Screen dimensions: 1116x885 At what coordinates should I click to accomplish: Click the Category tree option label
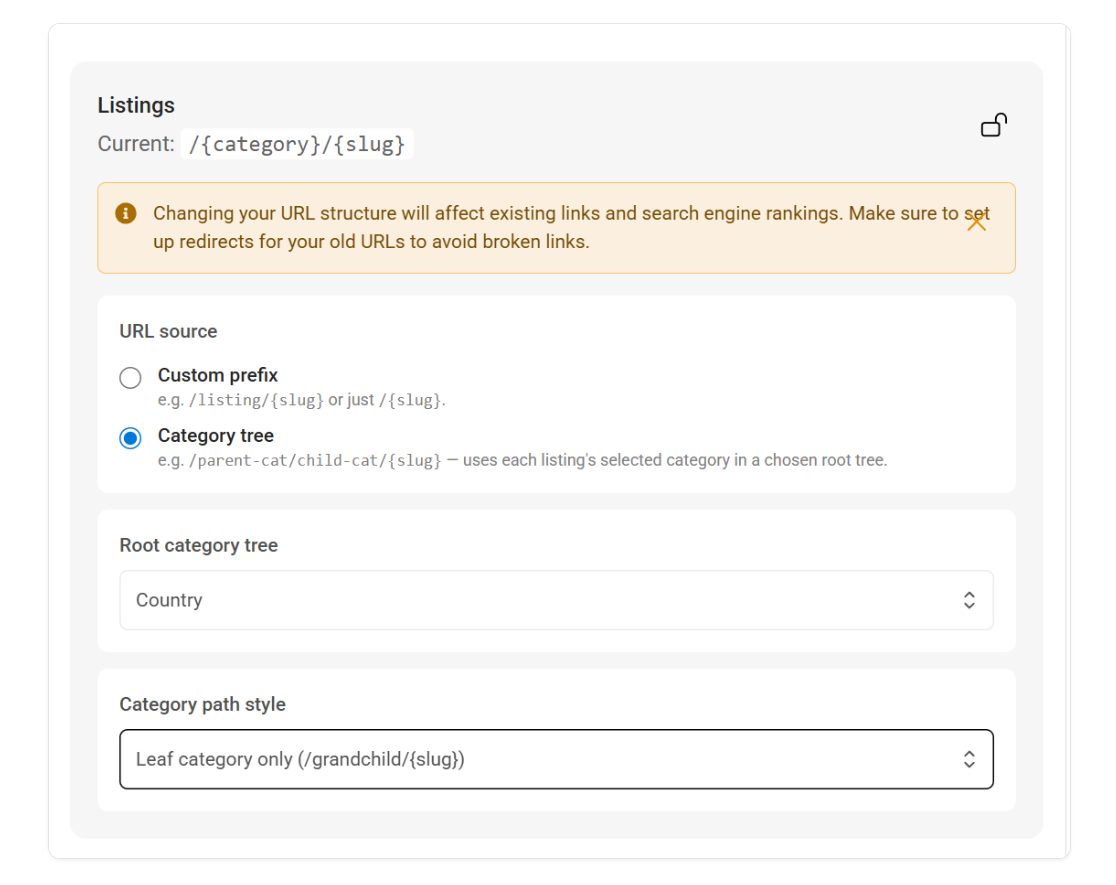pos(216,436)
